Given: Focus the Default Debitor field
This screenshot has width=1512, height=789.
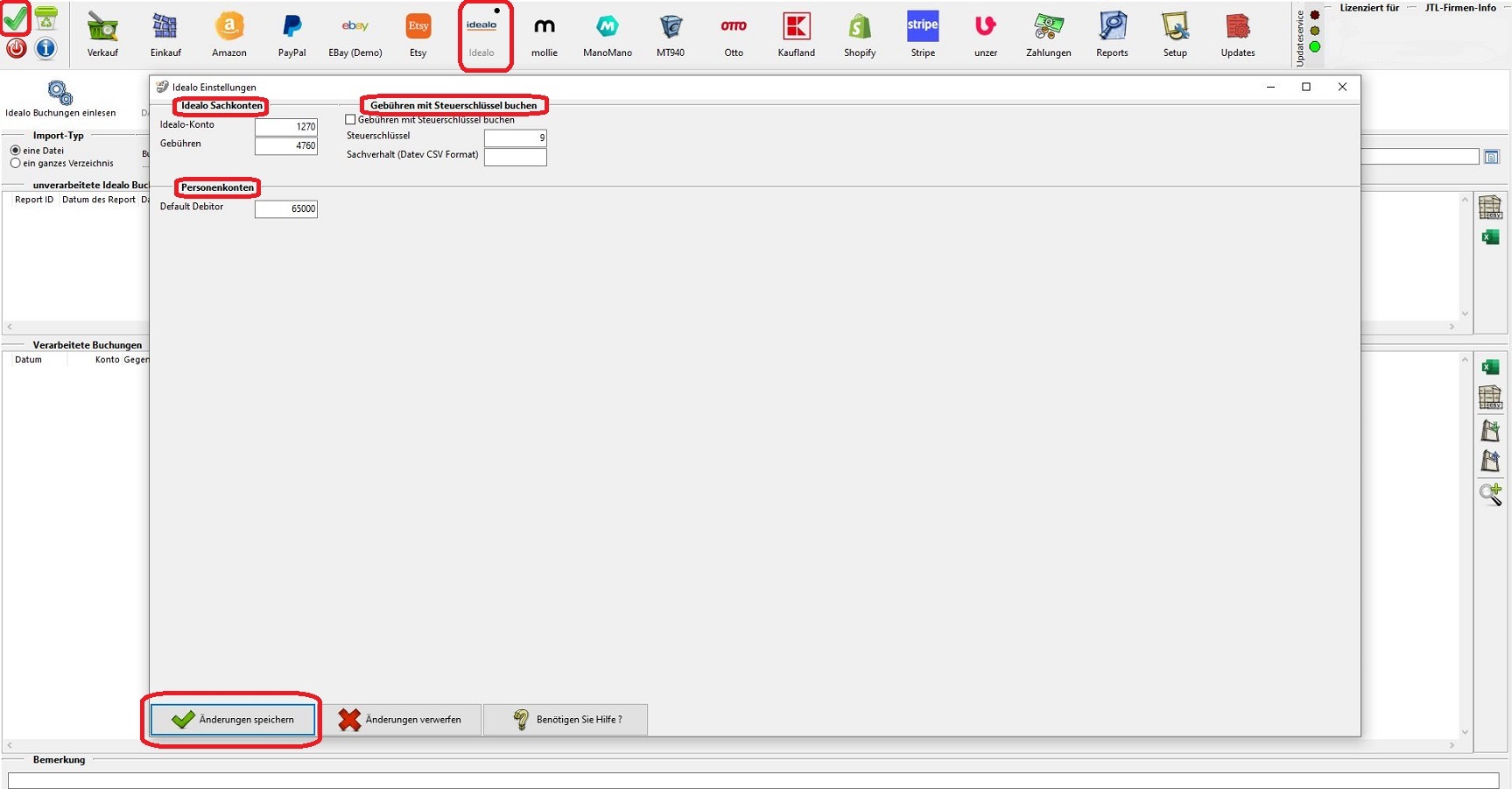Looking at the screenshot, I should tap(286, 209).
